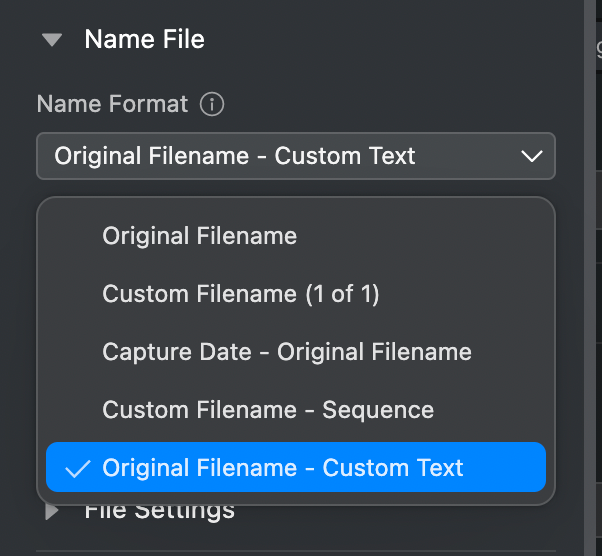Screen dimensions: 602x556
Task: Click the Name Format info icon
Action: 211,104
